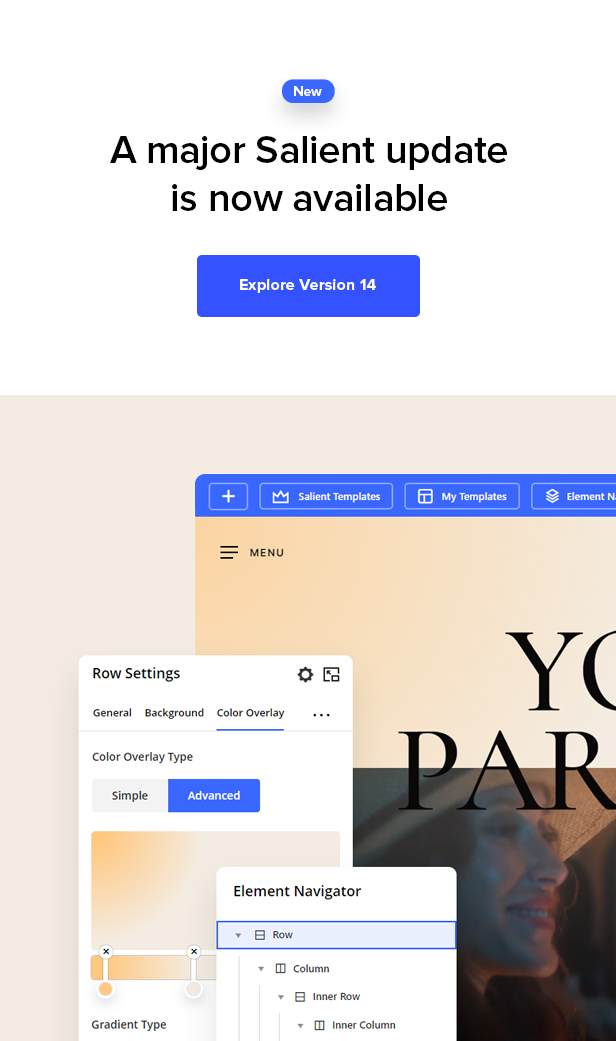Image resolution: width=616 pixels, height=1041 pixels.
Task: Select the Simple overlay type
Action: pyautogui.click(x=130, y=795)
